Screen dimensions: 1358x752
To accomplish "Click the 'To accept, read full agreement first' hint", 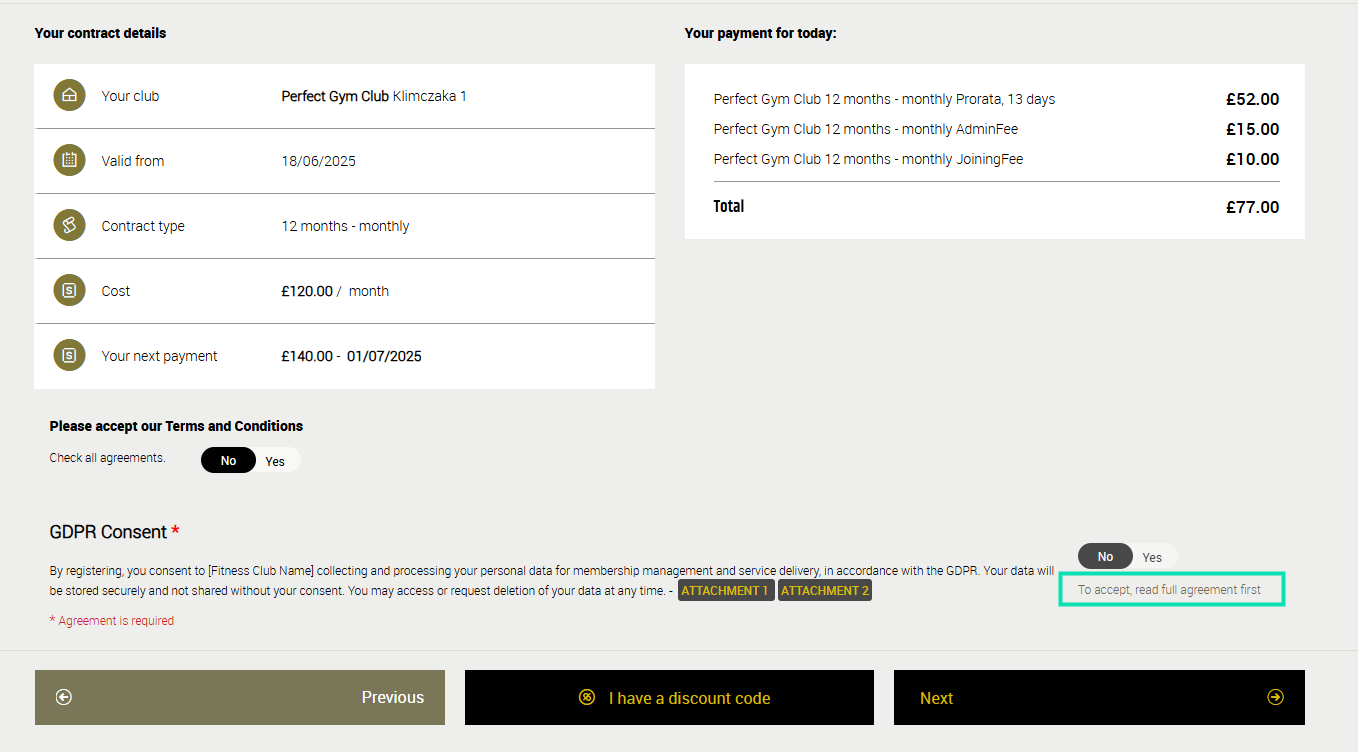I will click(x=1169, y=590).
